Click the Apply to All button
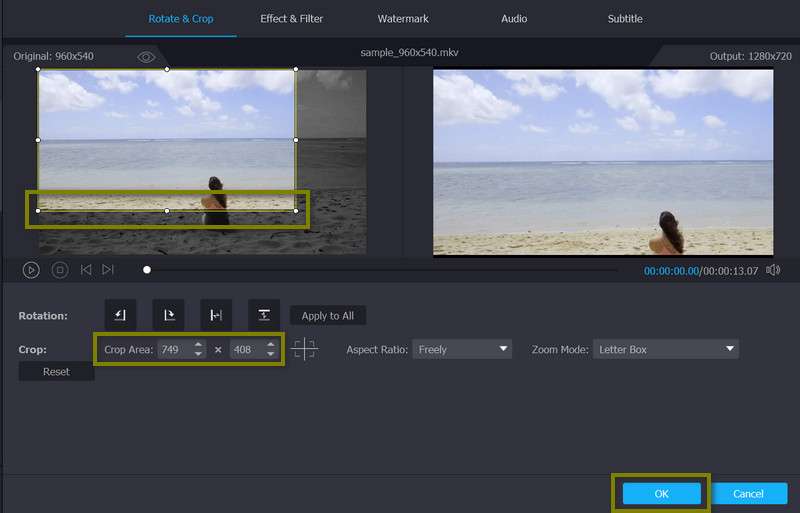Screen dimensions: 800x513 pyautogui.click(x=328, y=316)
